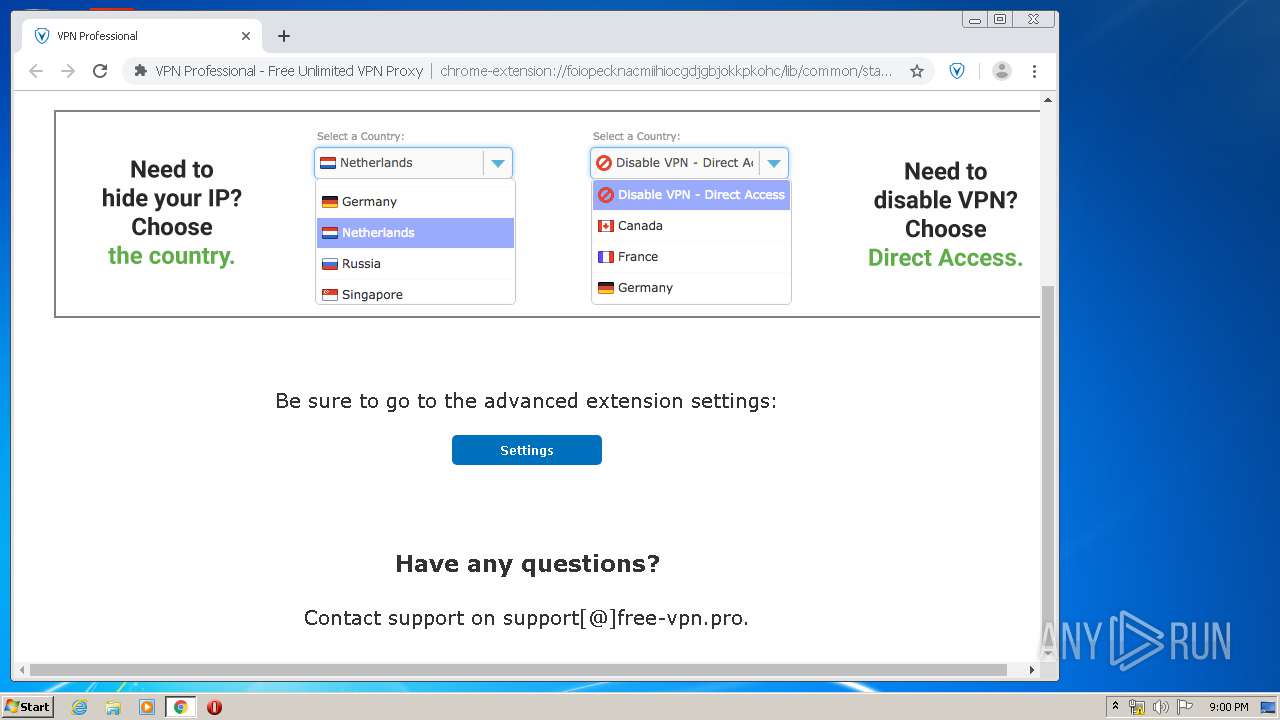Click the scroll-up arrow of page scrollbar
Screen dimensions: 1280x720
[x=1048, y=100]
